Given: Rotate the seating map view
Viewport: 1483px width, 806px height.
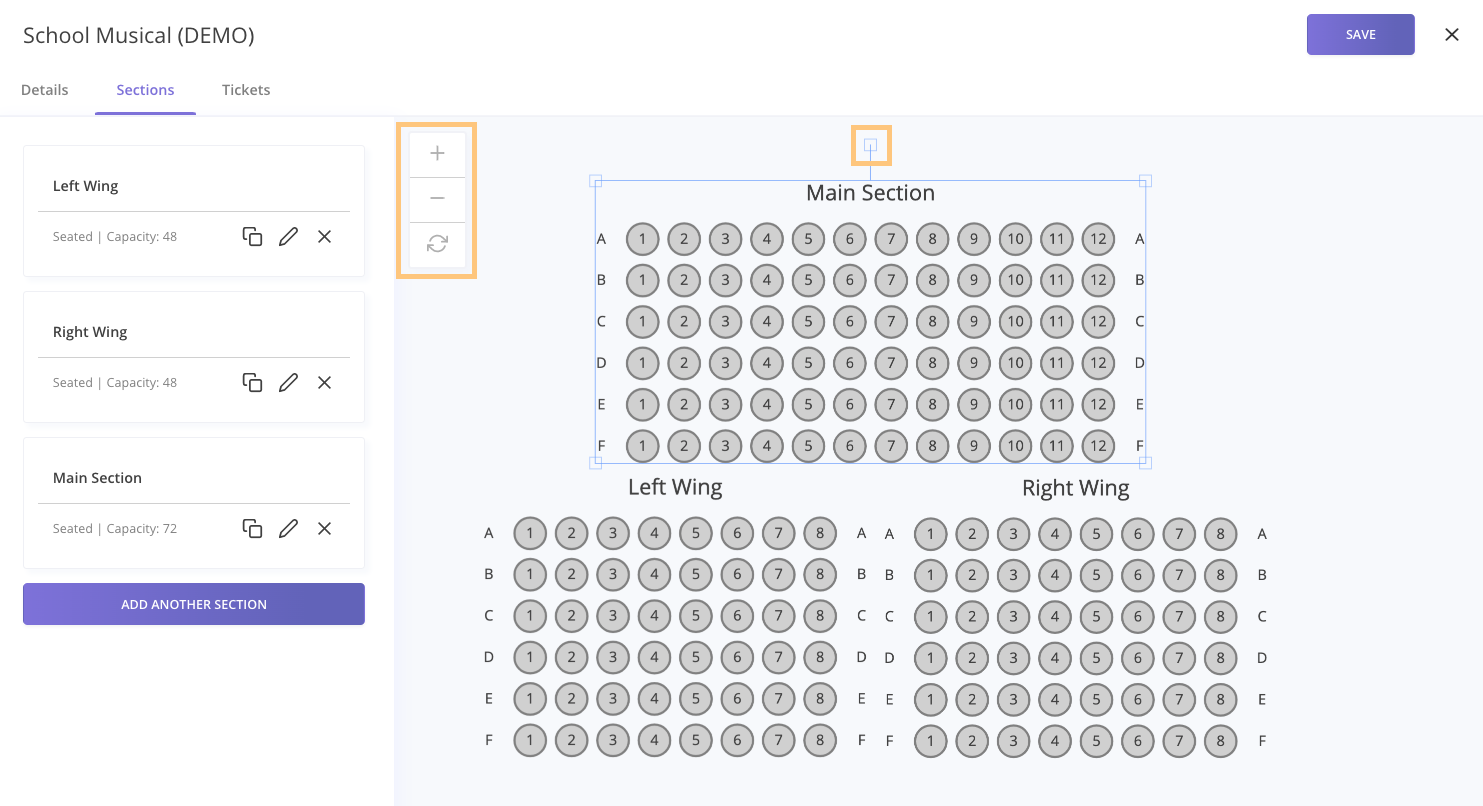Looking at the screenshot, I should [437, 244].
